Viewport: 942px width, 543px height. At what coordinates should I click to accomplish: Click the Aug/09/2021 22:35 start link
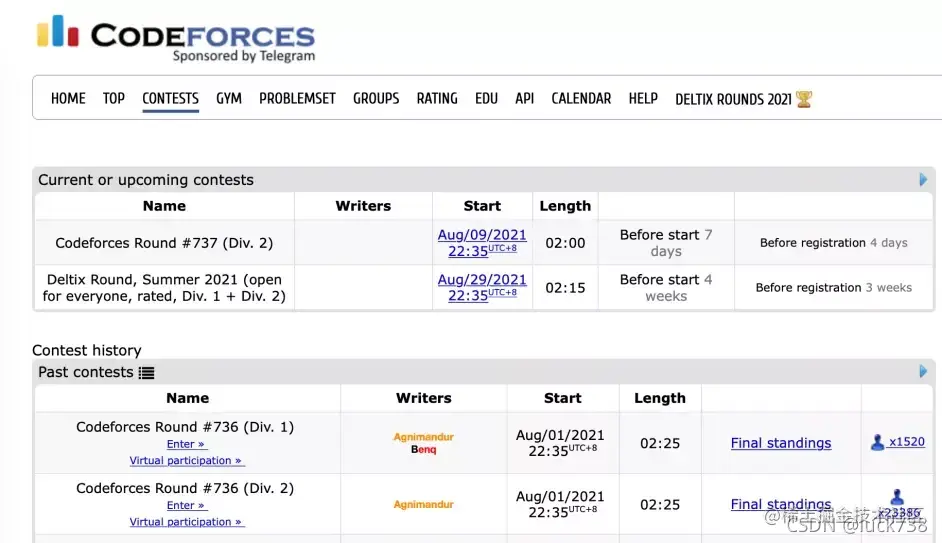click(x=482, y=243)
